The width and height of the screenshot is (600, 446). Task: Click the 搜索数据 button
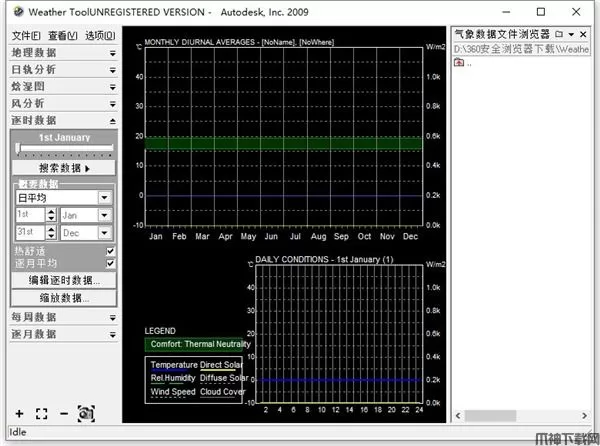(x=64, y=168)
